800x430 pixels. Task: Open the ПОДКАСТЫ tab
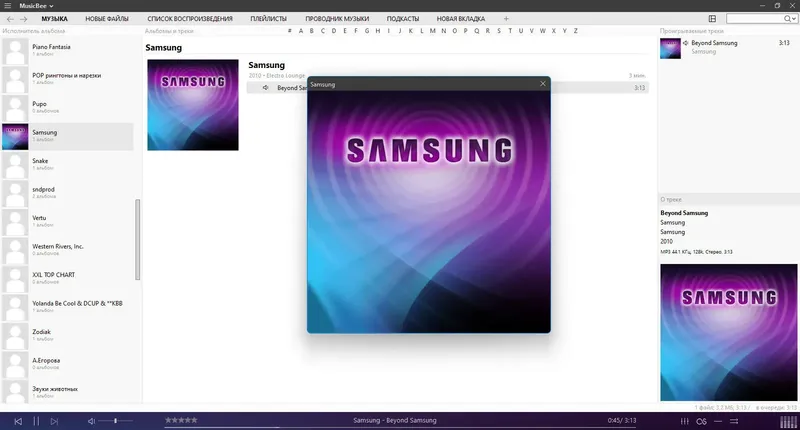pyautogui.click(x=405, y=19)
